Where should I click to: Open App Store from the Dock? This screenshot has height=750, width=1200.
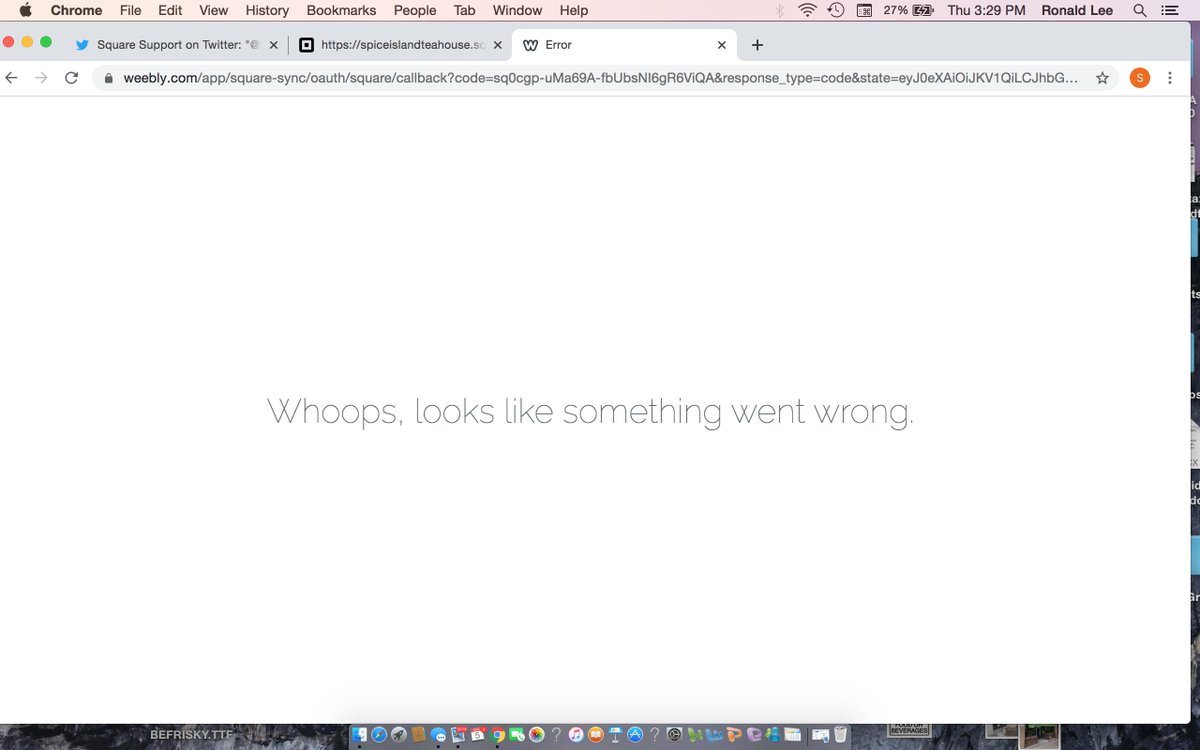(x=635, y=735)
